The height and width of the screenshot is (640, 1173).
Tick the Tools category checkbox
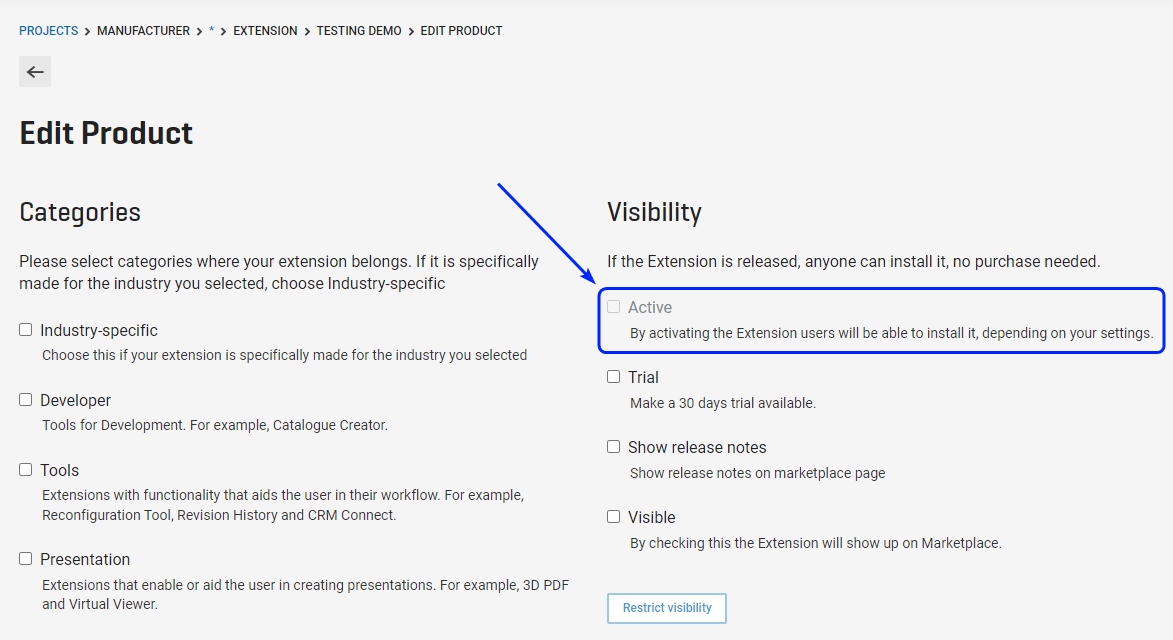[25, 470]
